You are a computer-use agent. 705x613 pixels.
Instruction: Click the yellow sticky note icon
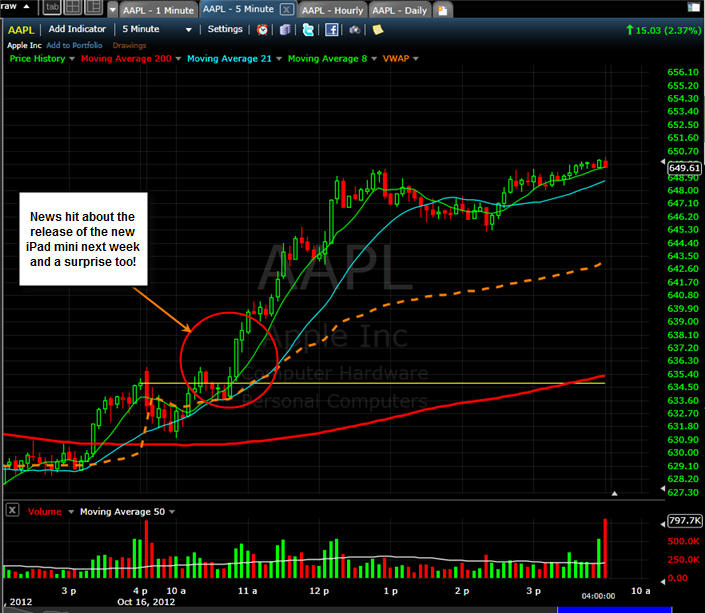pos(378,30)
